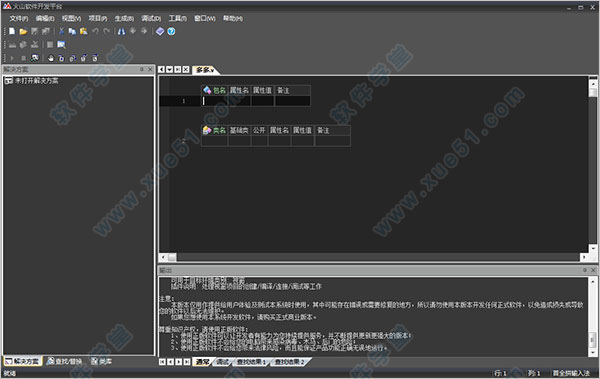The image size is (600, 379).
Task: Click the Save disk icon
Action: point(34,31)
